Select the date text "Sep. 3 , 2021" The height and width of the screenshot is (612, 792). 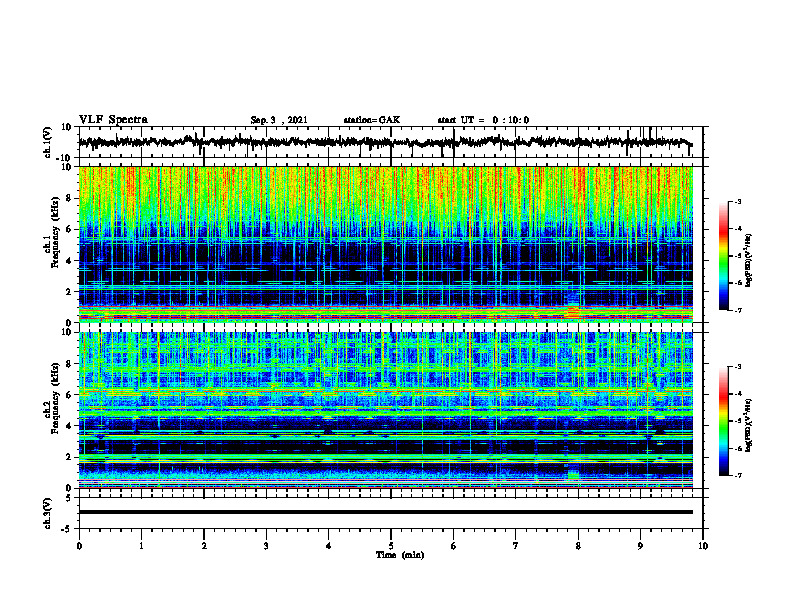tap(279, 120)
